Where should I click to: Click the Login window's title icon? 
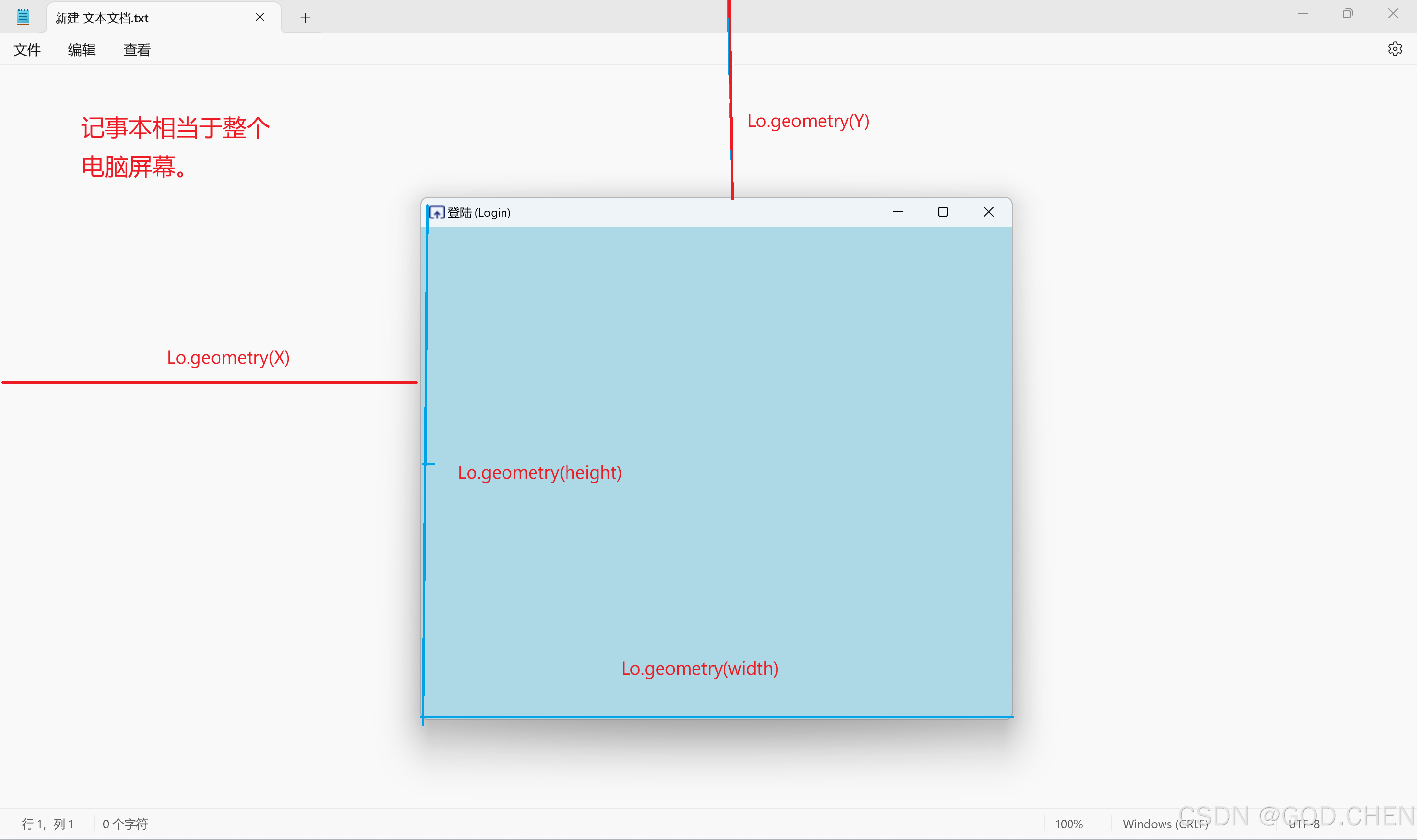tap(437, 212)
